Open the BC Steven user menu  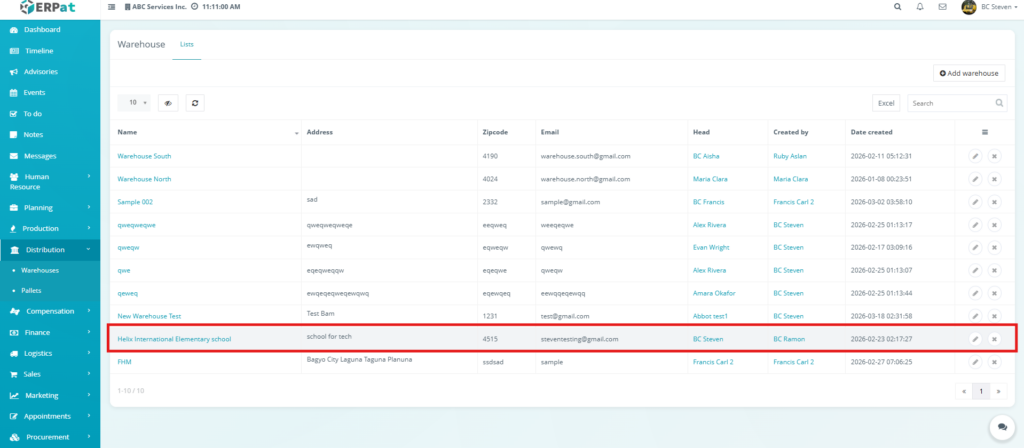(x=989, y=7)
